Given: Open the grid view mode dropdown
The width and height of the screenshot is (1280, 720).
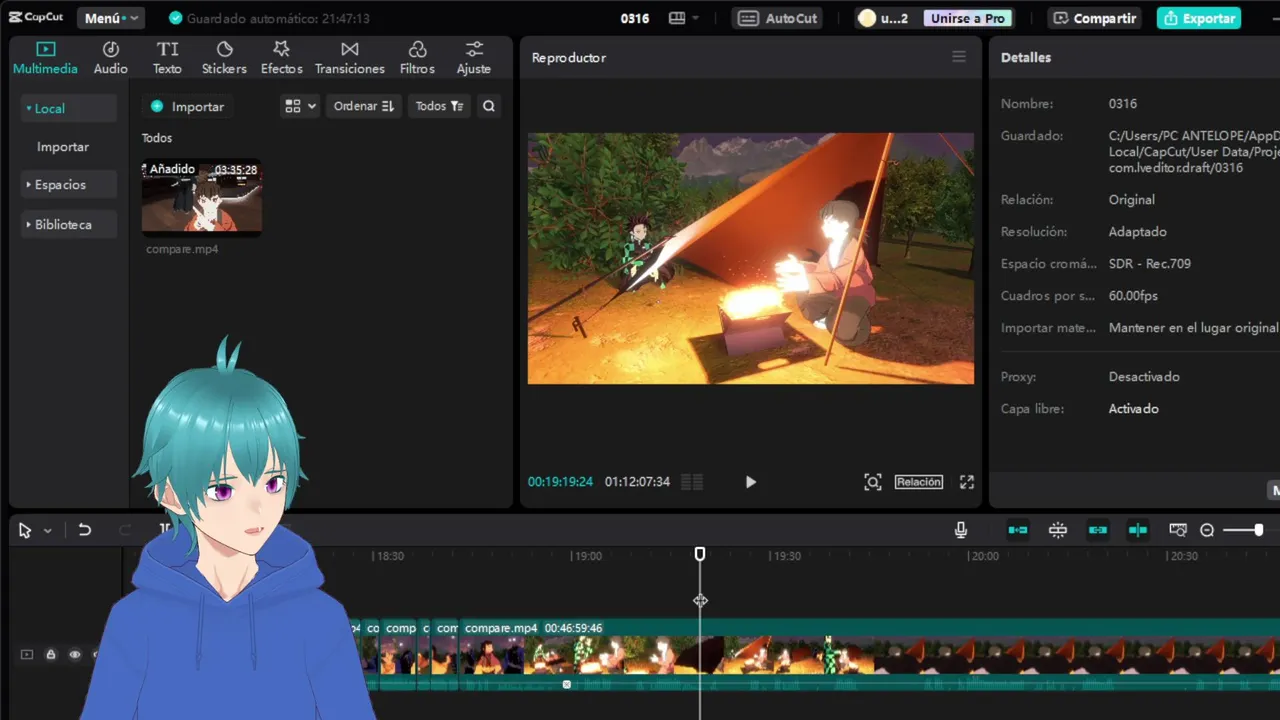Looking at the screenshot, I should (300, 106).
